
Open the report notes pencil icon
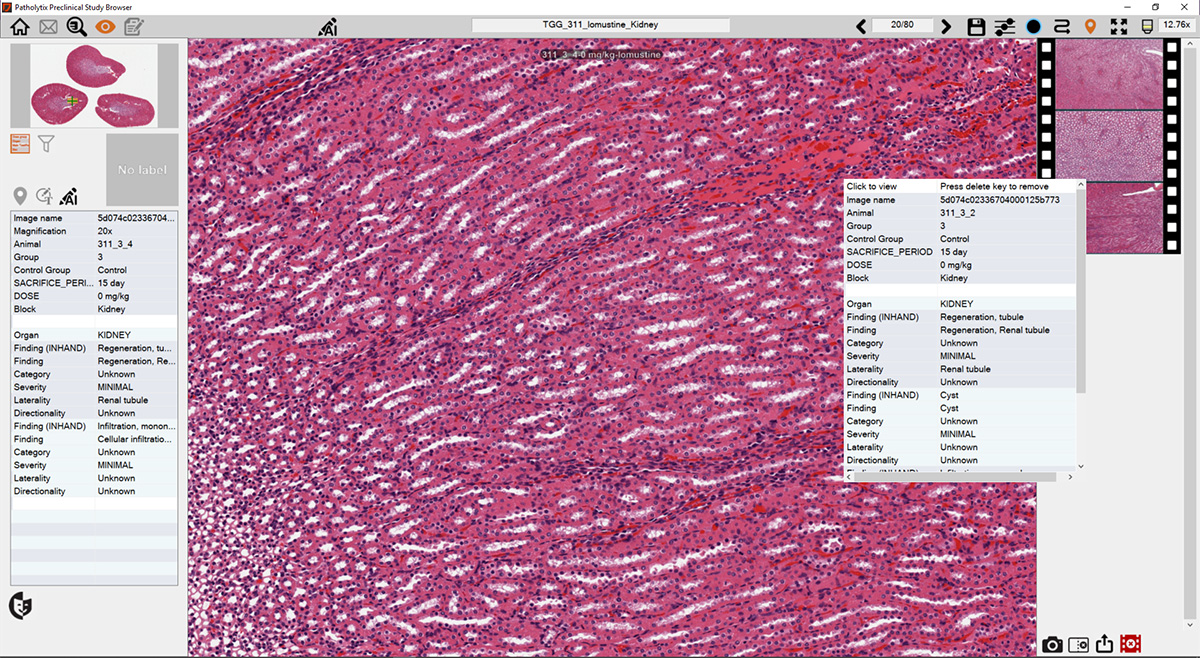134,27
